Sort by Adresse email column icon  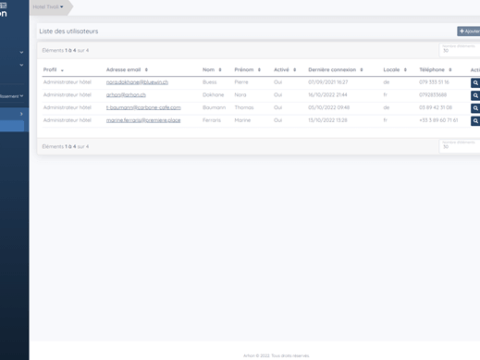(x=146, y=70)
